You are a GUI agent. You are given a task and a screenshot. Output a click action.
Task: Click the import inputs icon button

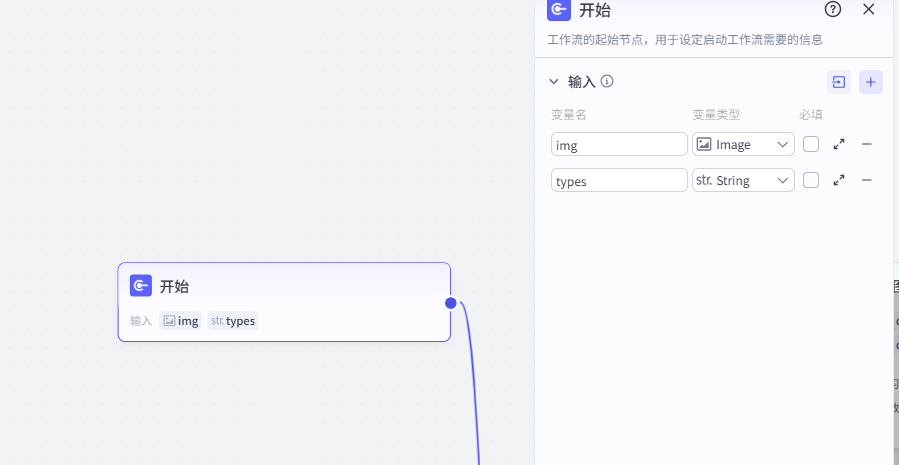coord(839,82)
